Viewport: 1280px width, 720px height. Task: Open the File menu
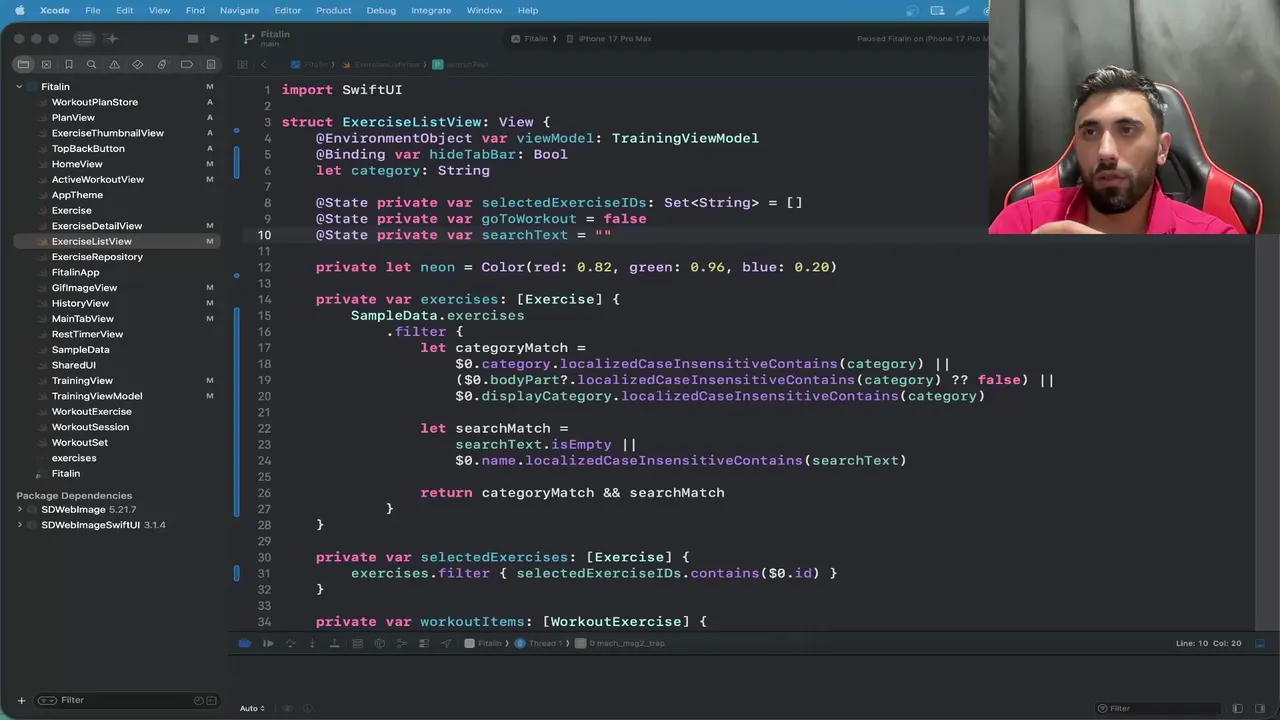(x=92, y=10)
